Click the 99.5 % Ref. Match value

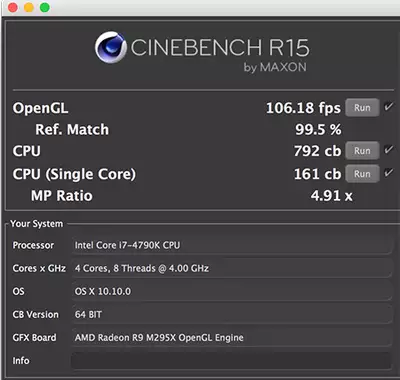pos(318,130)
